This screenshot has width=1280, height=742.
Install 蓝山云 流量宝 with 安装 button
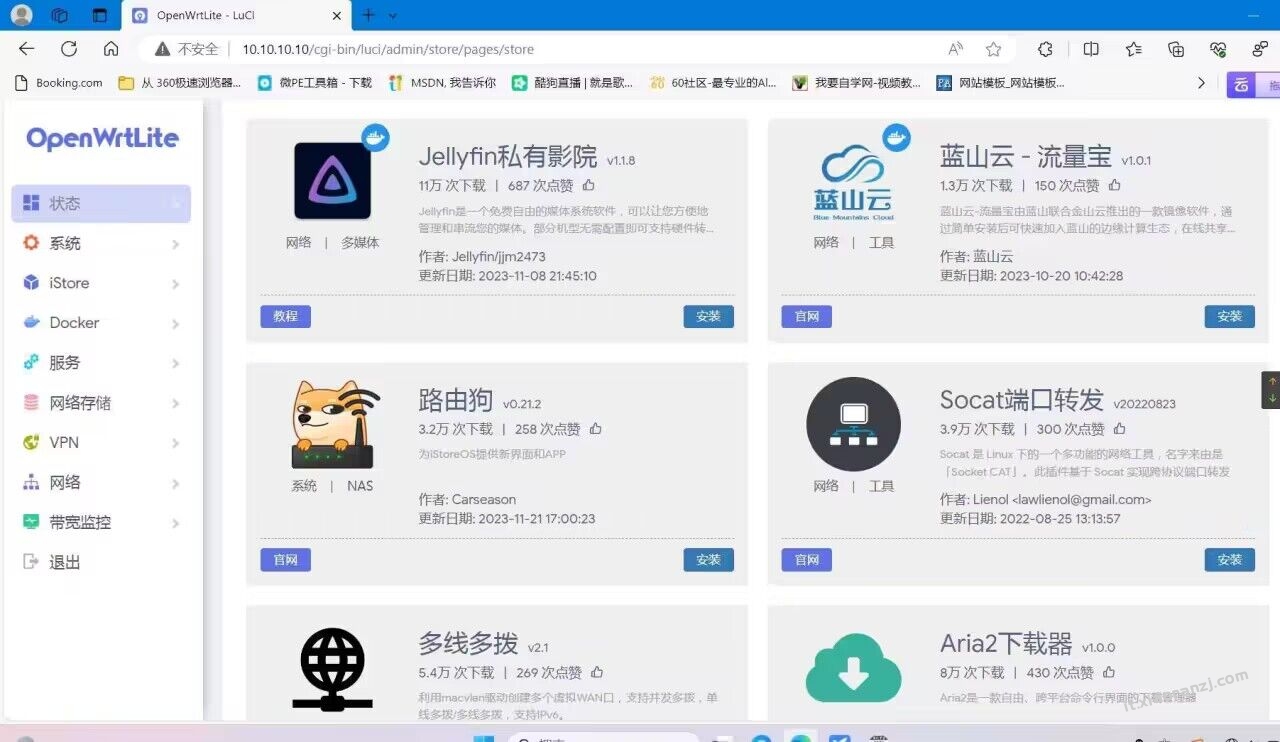coord(1230,316)
